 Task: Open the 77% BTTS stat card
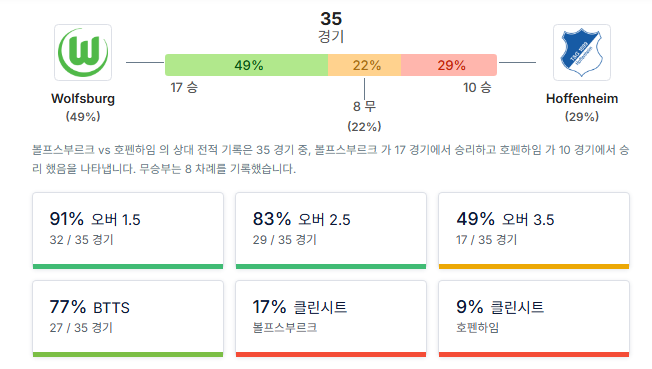point(128,319)
